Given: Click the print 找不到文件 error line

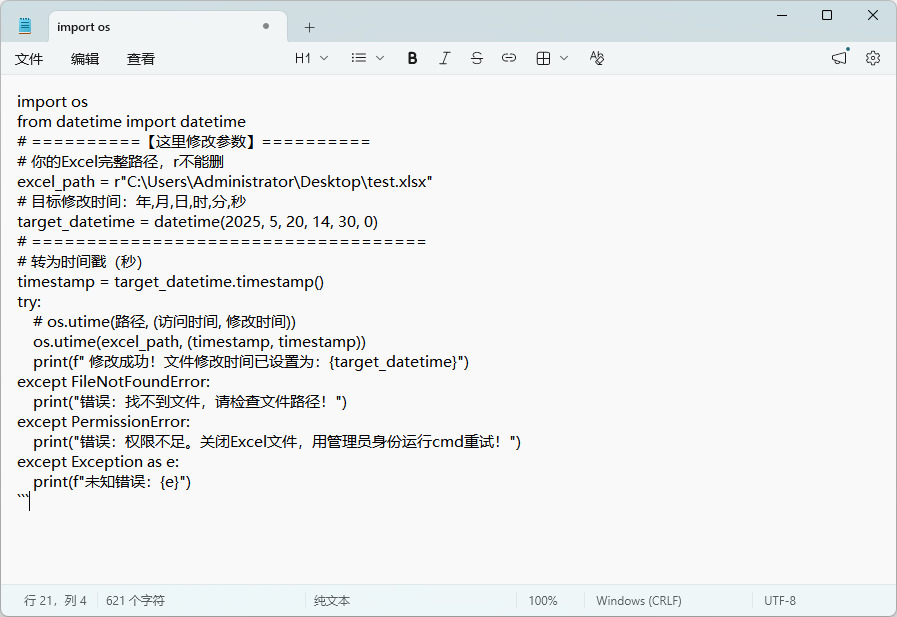Looking at the screenshot, I should click(190, 402).
